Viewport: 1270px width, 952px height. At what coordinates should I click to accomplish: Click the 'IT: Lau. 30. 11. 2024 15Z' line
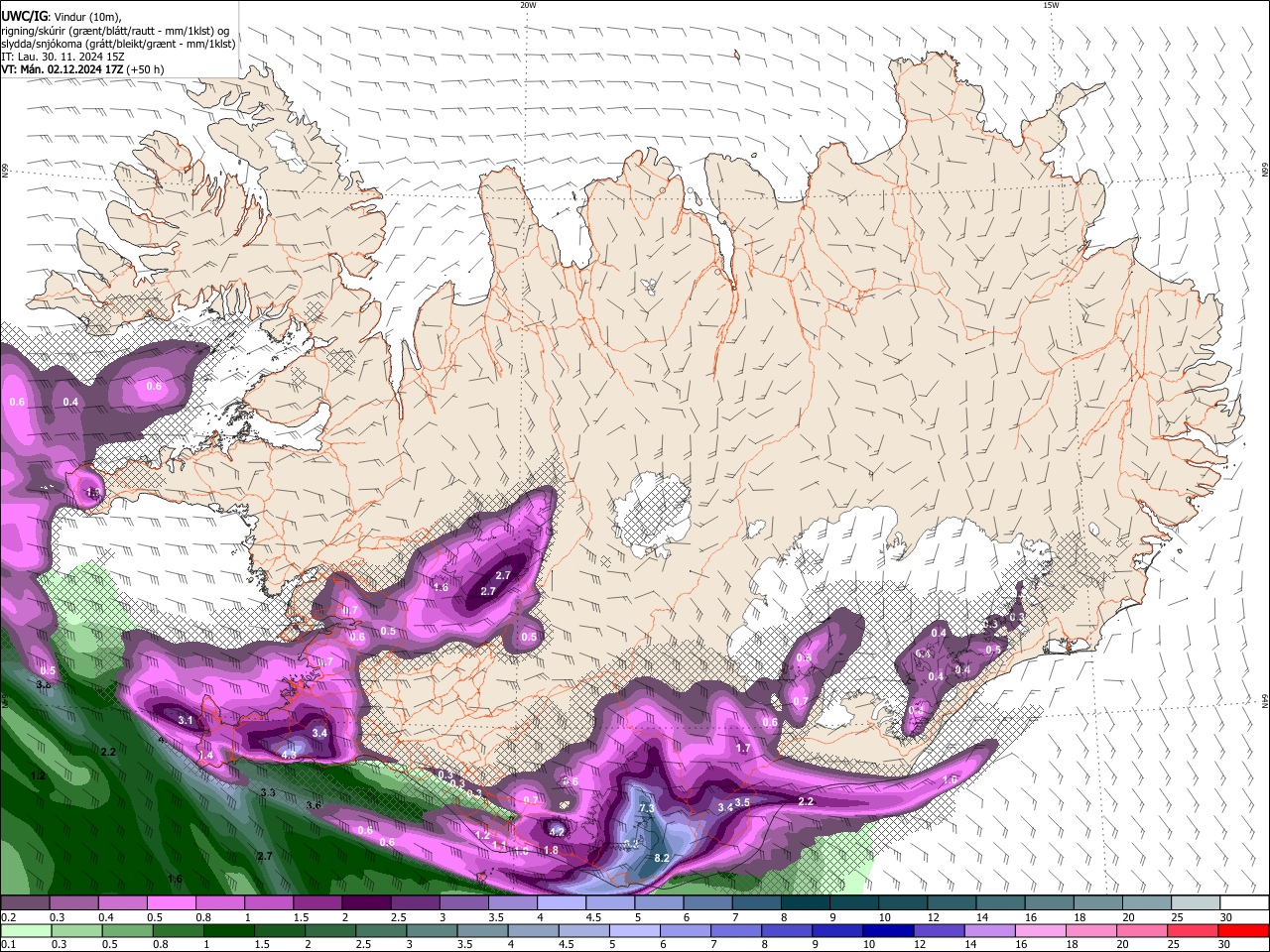(x=63, y=57)
